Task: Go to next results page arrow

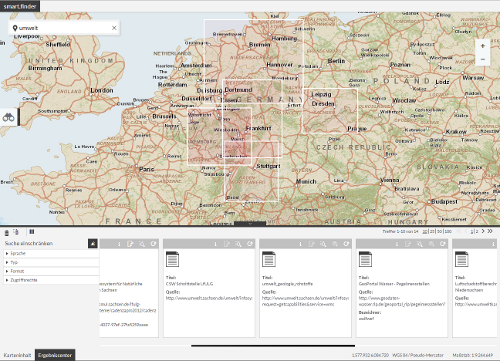Action: click(x=483, y=231)
